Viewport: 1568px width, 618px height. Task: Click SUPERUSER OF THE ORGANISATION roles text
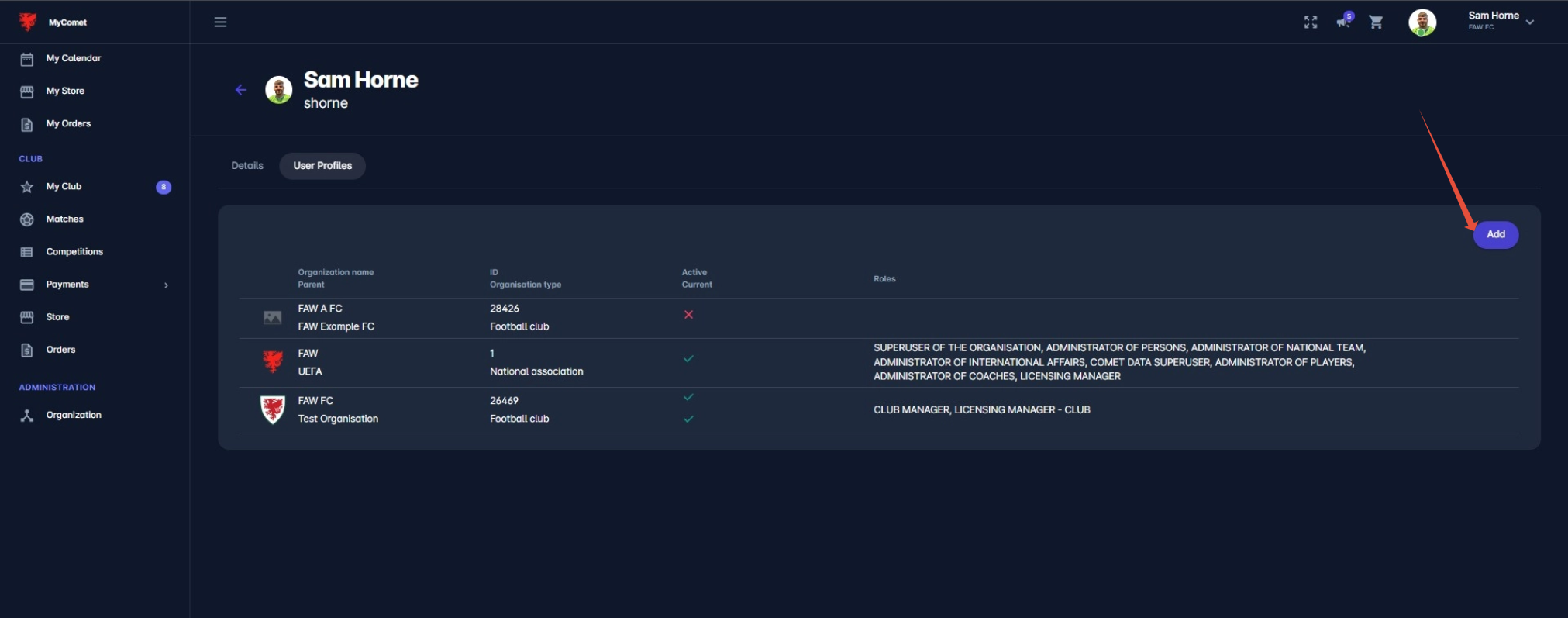[x=1119, y=362]
